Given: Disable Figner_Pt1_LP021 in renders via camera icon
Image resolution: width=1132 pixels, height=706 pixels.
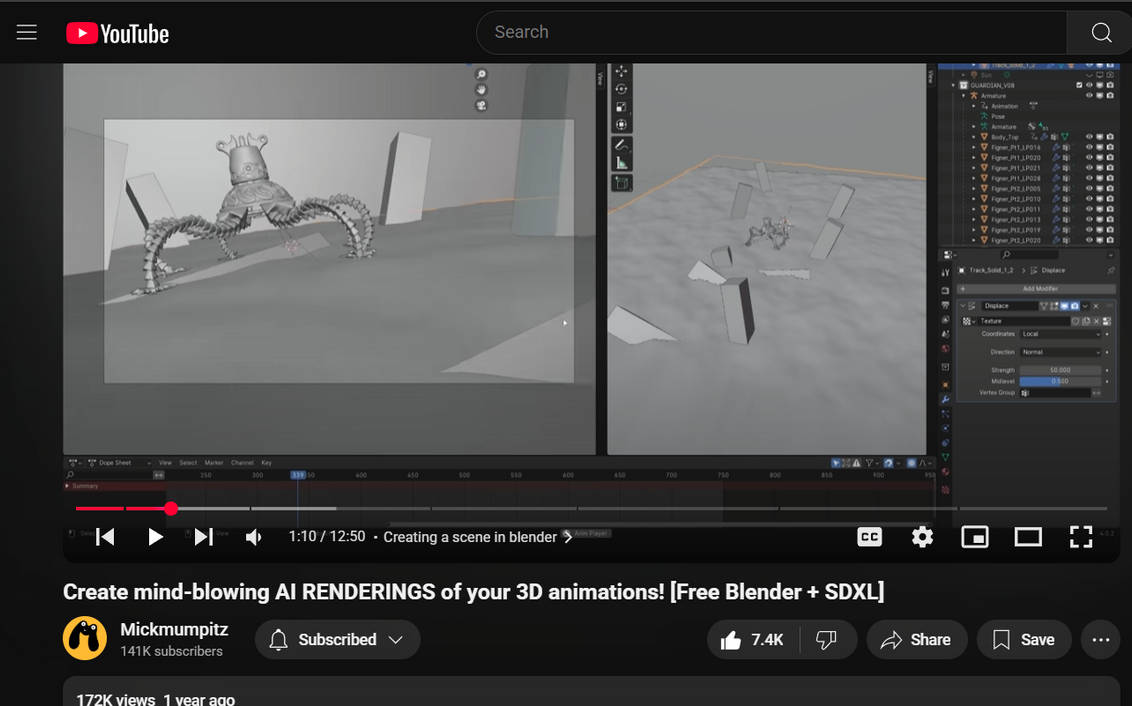Looking at the screenshot, I should 1110,167.
